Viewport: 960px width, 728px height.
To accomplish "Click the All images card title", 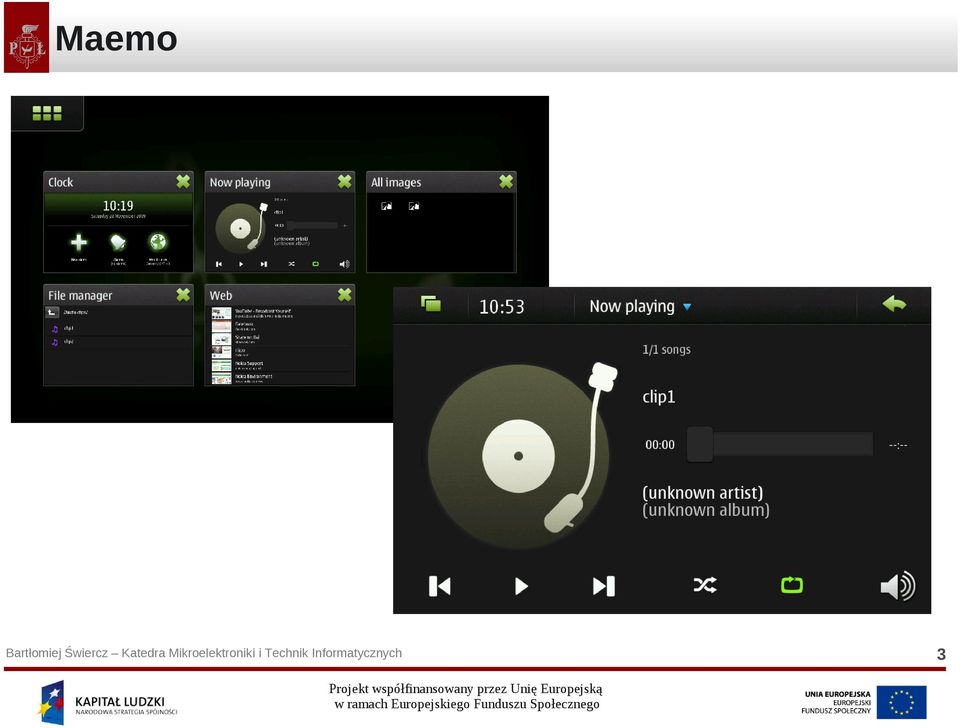I will tap(396, 182).
